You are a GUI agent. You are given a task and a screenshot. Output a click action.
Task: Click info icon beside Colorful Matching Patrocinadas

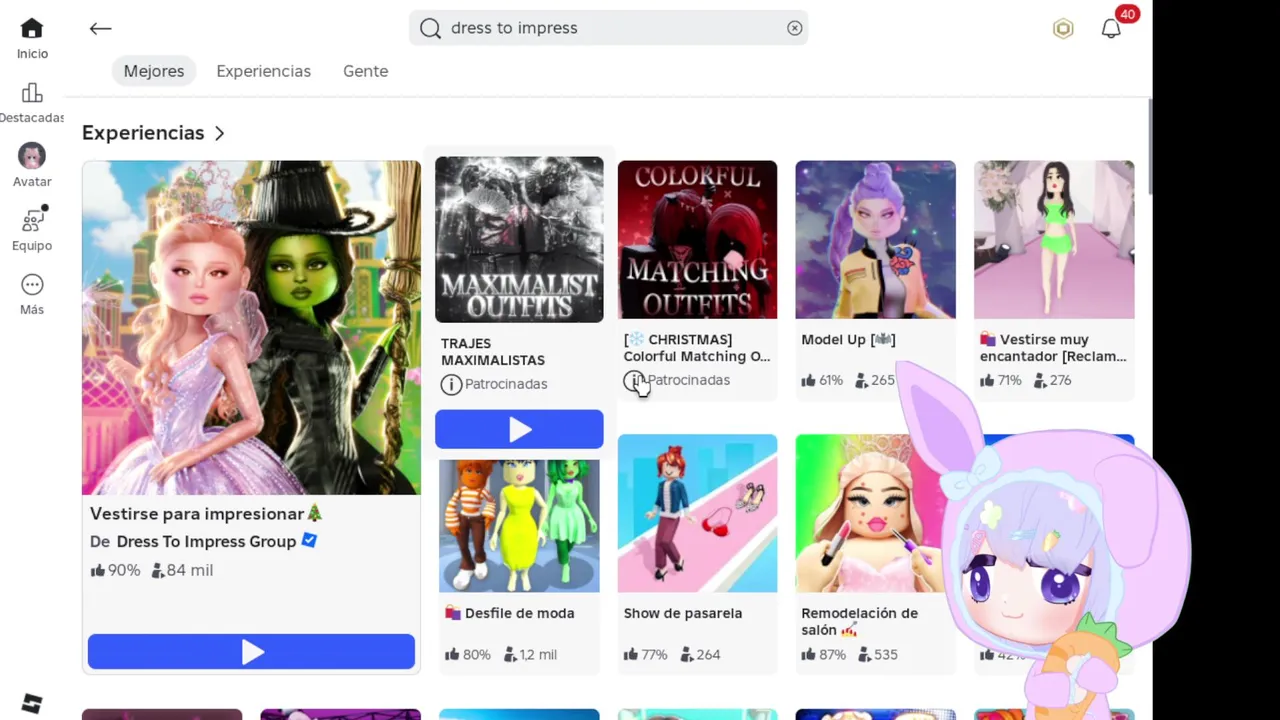tap(633, 380)
